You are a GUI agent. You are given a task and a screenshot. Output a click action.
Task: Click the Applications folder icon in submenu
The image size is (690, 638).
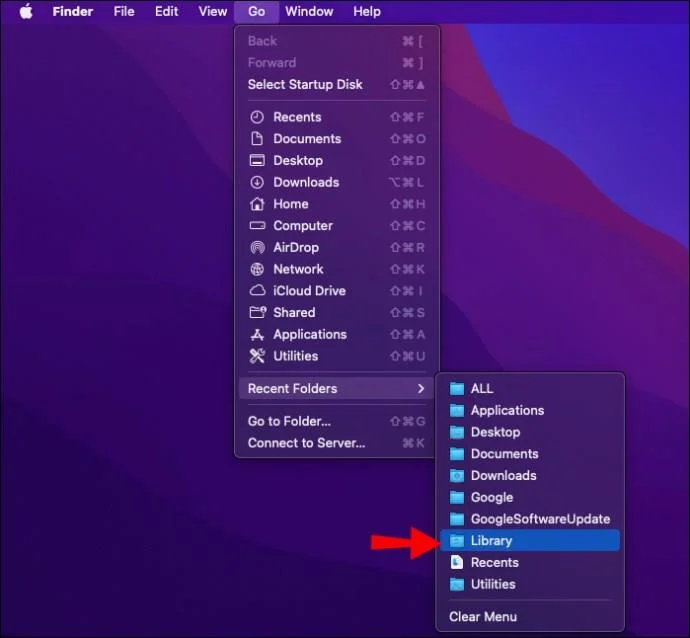tap(457, 410)
